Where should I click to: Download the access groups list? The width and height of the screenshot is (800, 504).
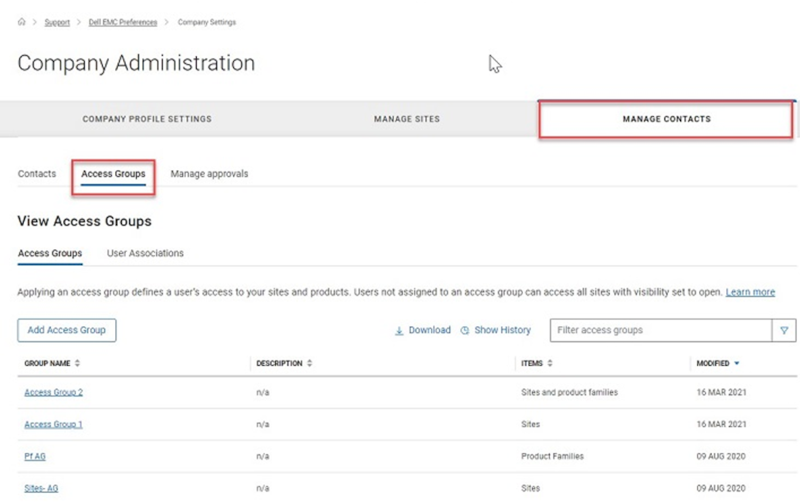coord(423,330)
